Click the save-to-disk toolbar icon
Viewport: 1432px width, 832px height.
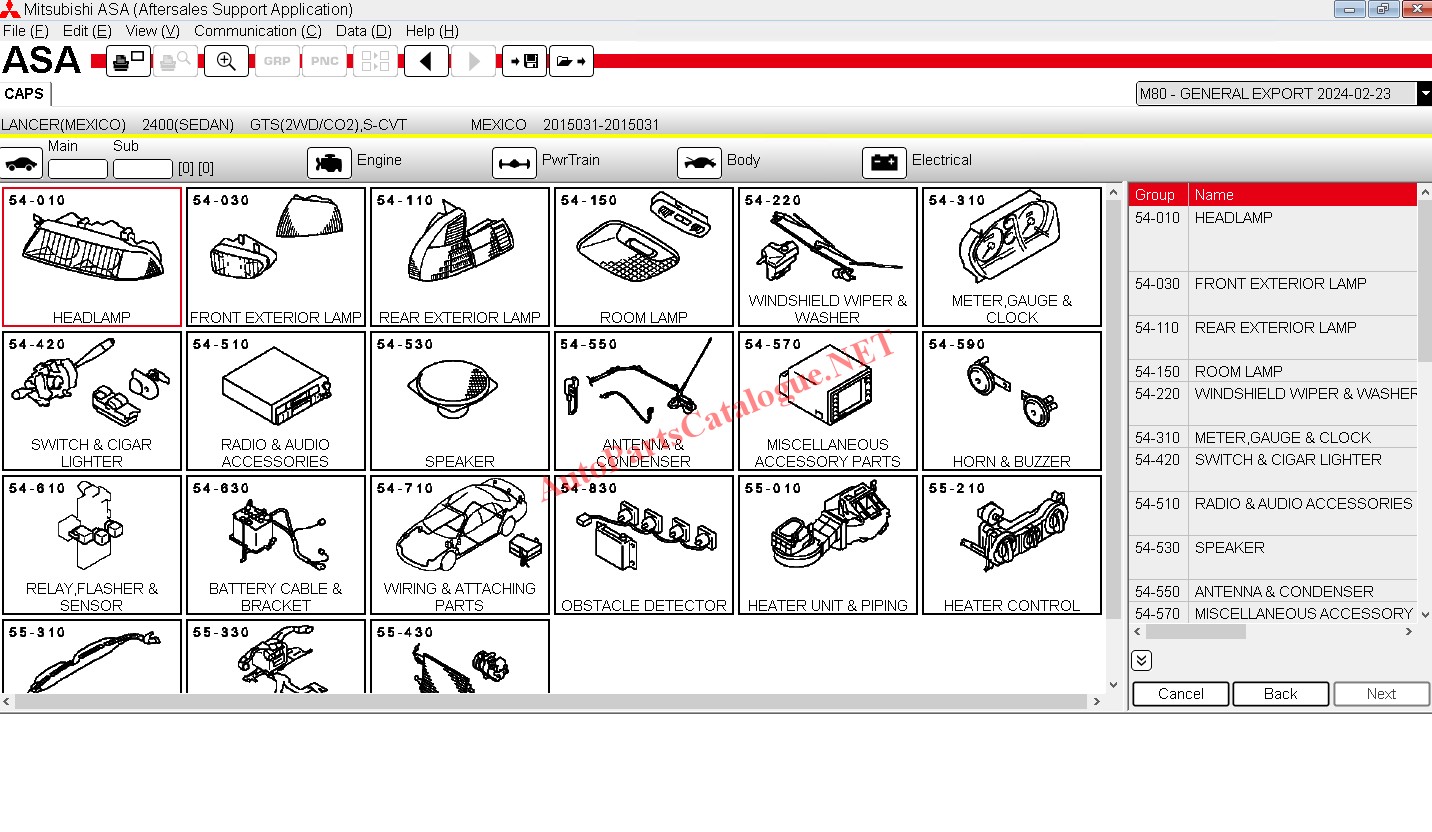pos(524,61)
